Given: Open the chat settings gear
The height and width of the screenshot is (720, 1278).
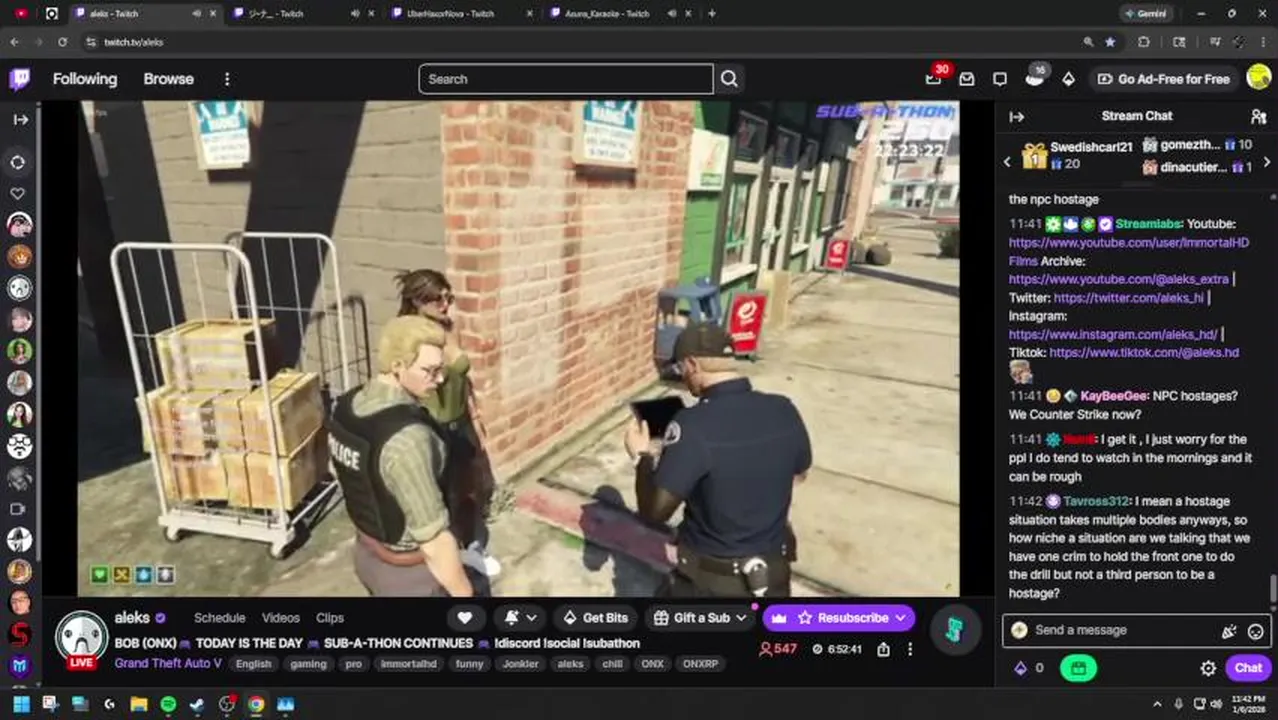Looking at the screenshot, I should (x=1208, y=668).
